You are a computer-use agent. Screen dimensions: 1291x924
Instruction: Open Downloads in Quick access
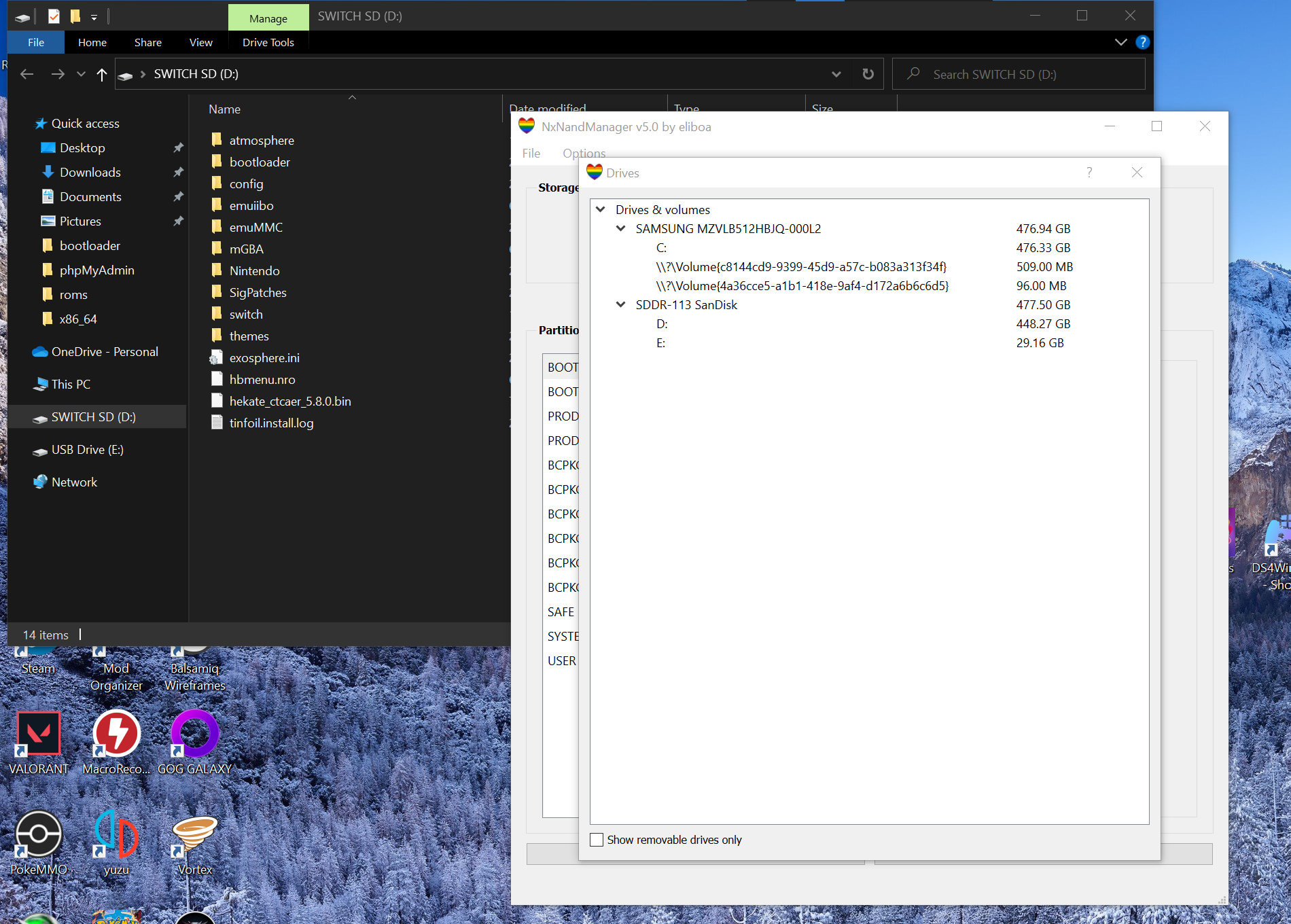point(90,172)
